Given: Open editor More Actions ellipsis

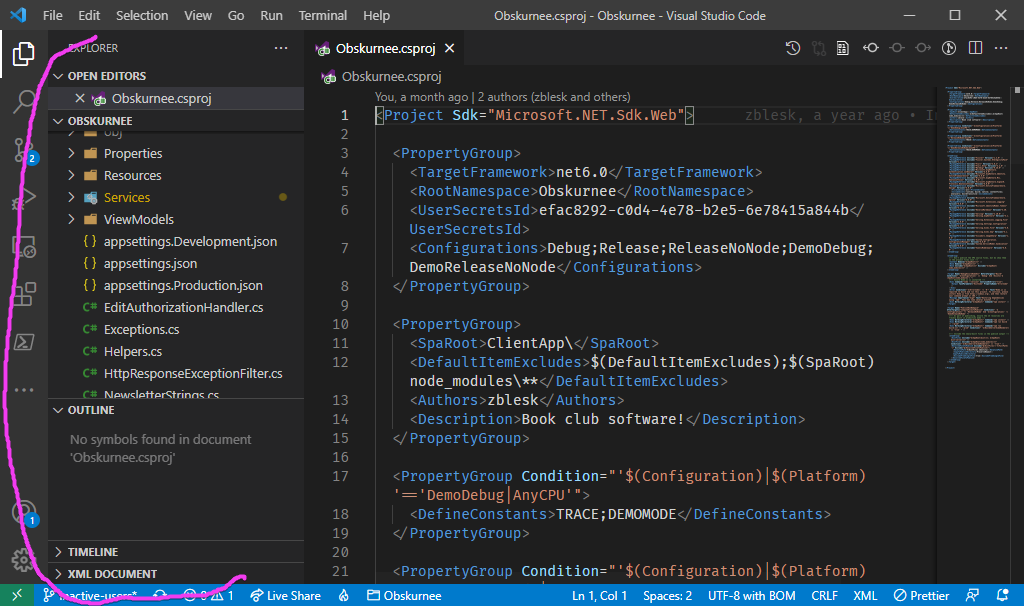Looking at the screenshot, I should 1001,48.
